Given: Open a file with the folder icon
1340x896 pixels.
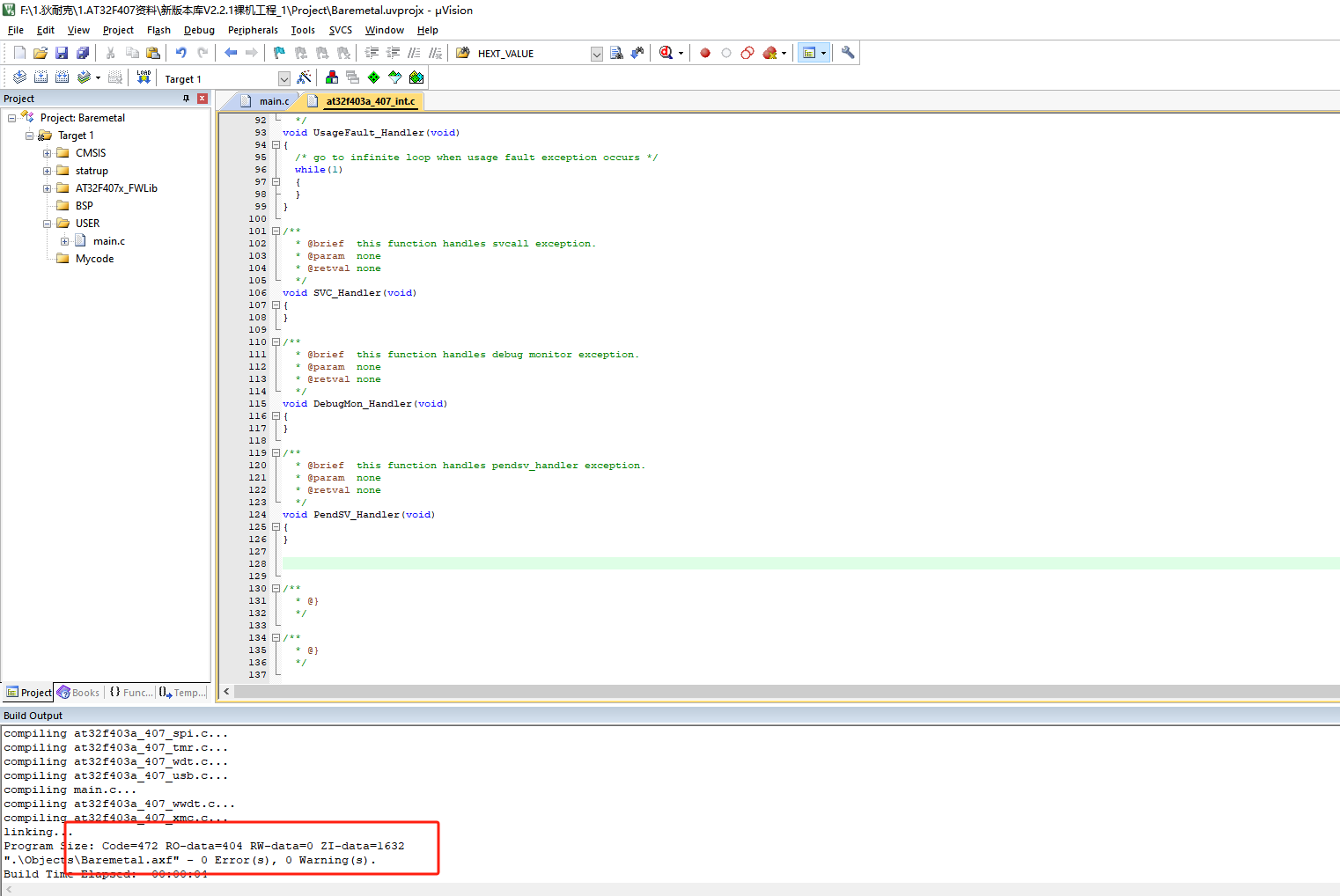Looking at the screenshot, I should coord(40,53).
